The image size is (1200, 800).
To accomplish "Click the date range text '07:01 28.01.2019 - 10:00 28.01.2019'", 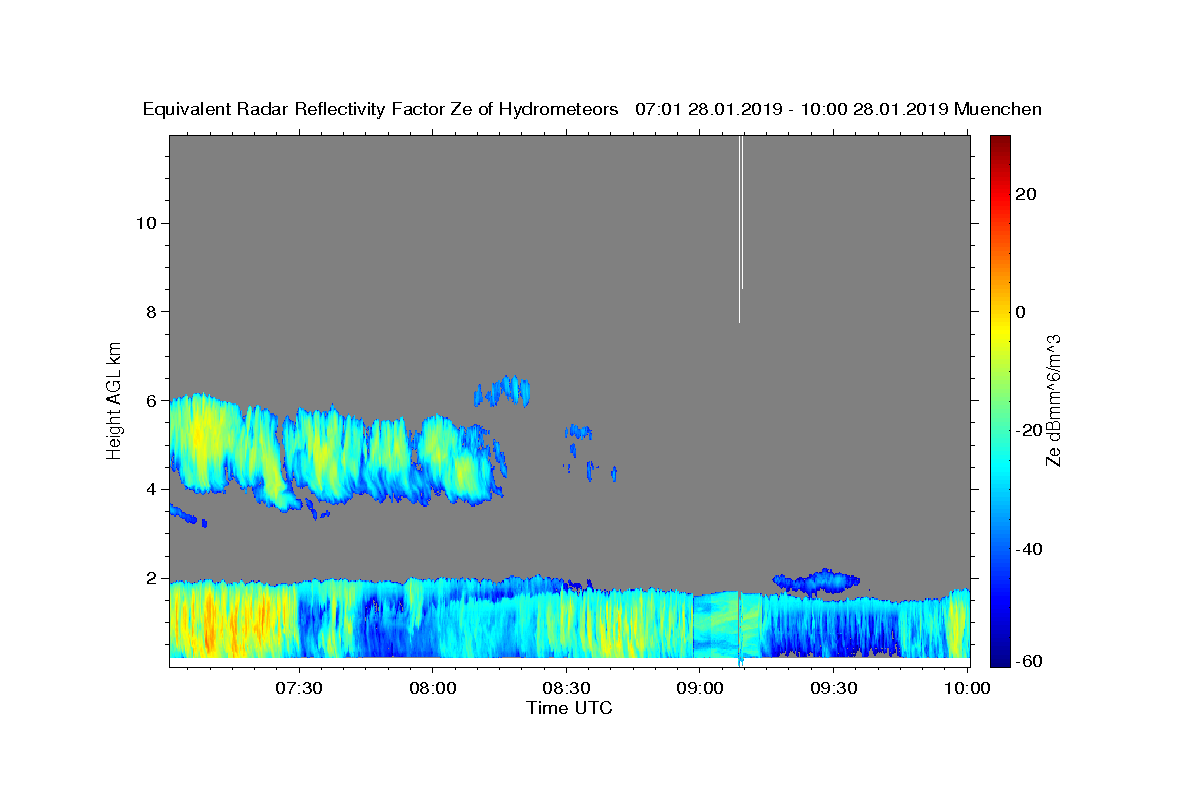I will coord(792,110).
